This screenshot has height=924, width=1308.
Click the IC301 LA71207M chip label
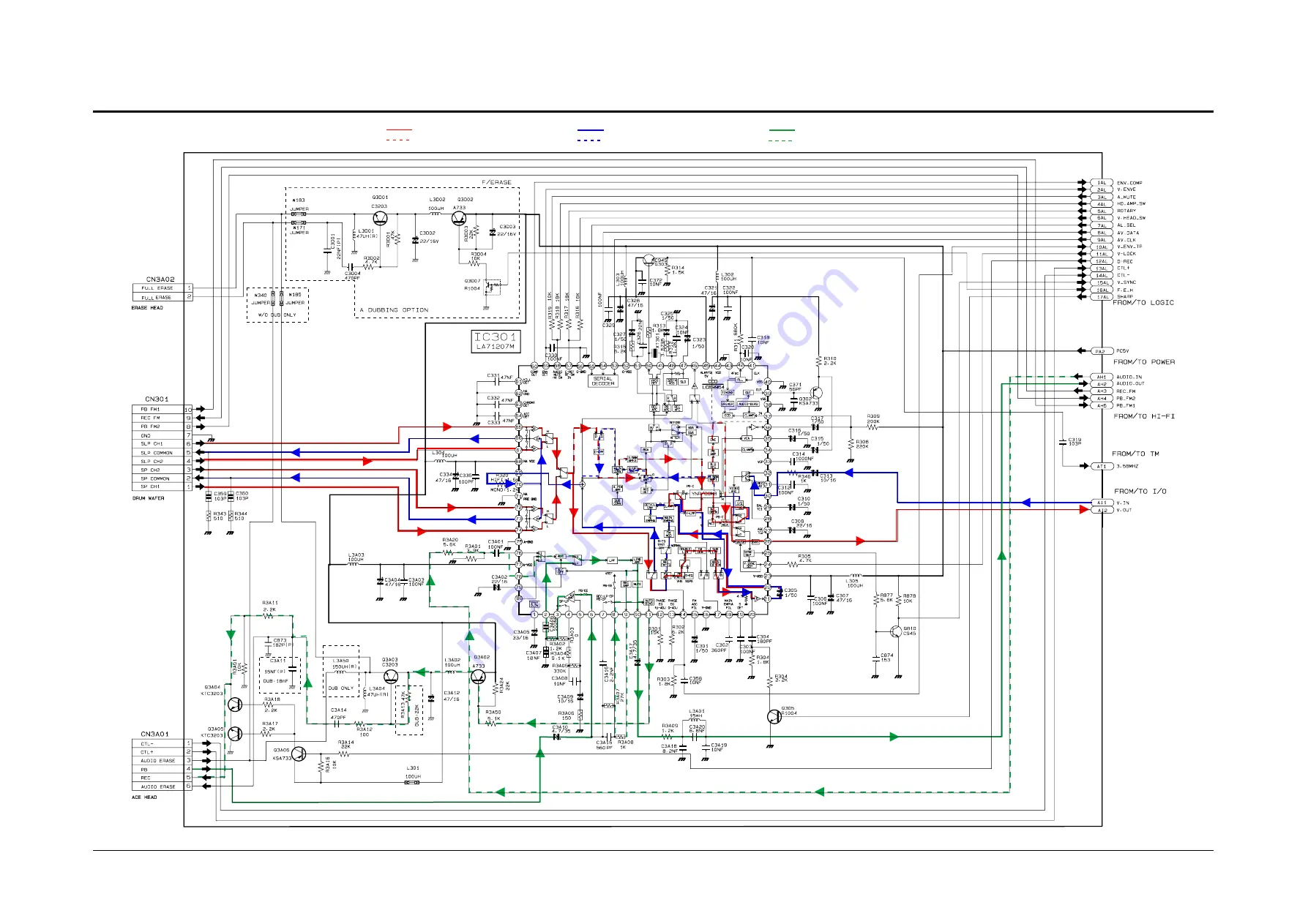point(496,341)
